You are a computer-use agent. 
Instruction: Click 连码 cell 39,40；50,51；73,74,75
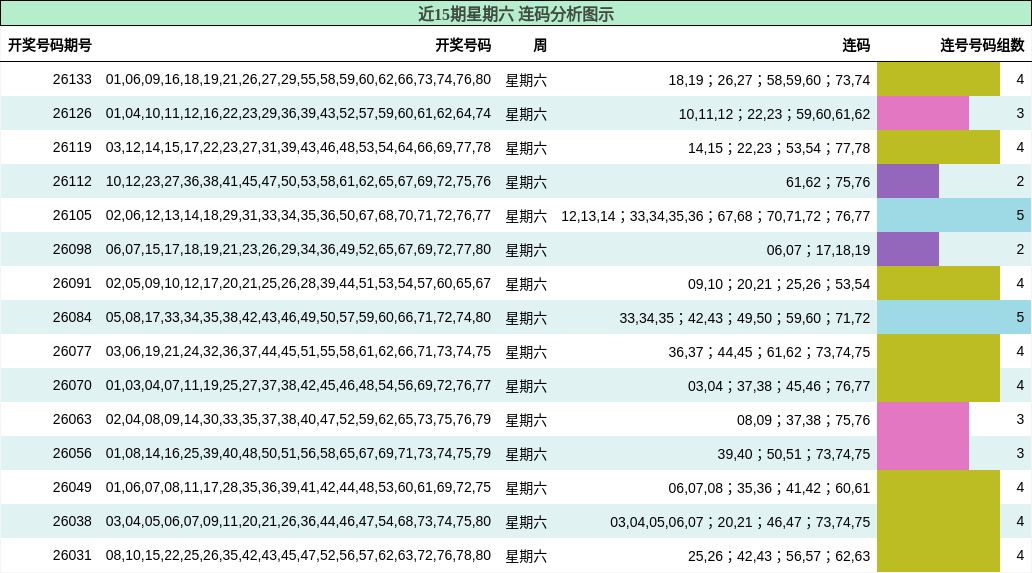pyautogui.click(x=794, y=454)
